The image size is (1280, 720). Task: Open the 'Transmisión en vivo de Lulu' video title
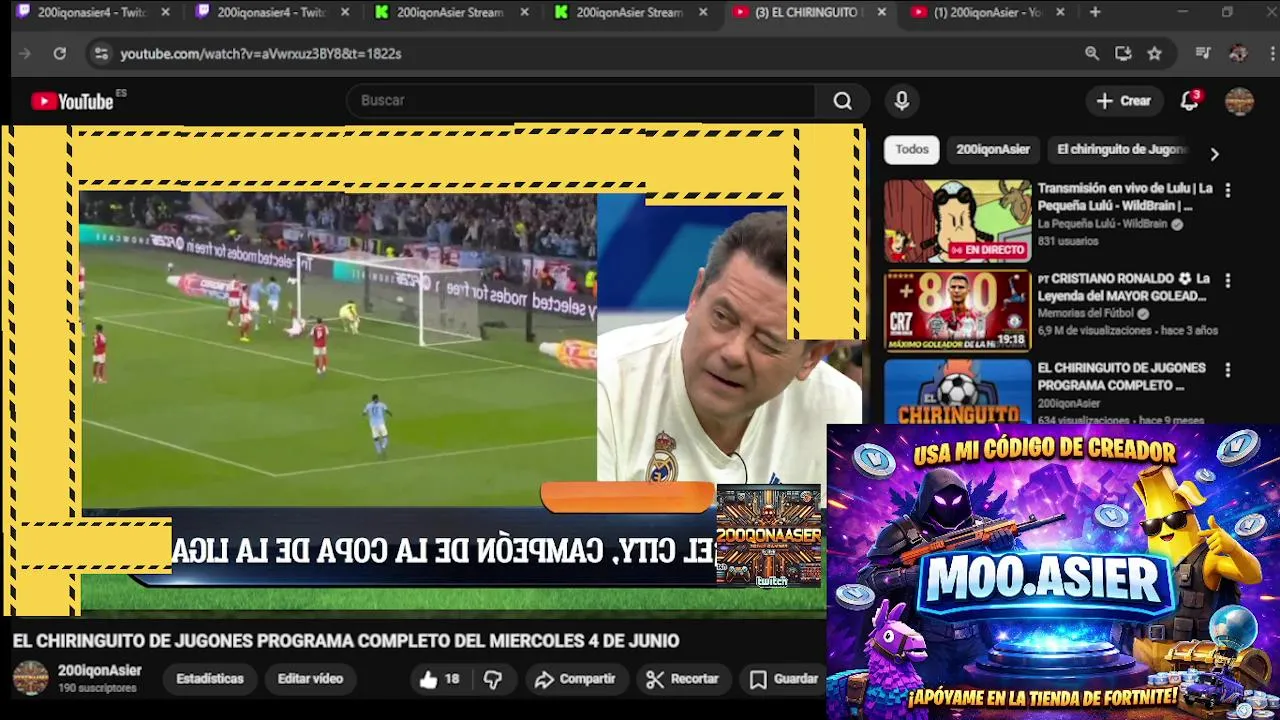coord(1125,197)
